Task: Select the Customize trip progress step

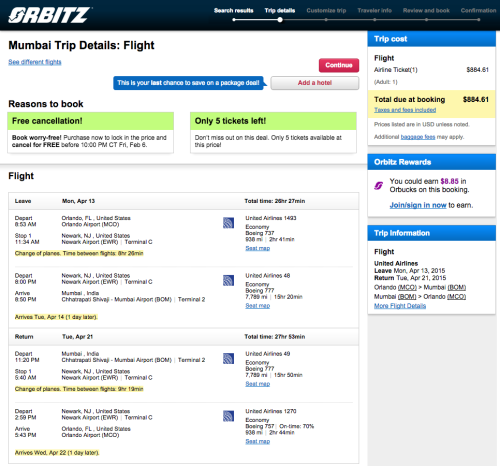Action: pos(326,10)
